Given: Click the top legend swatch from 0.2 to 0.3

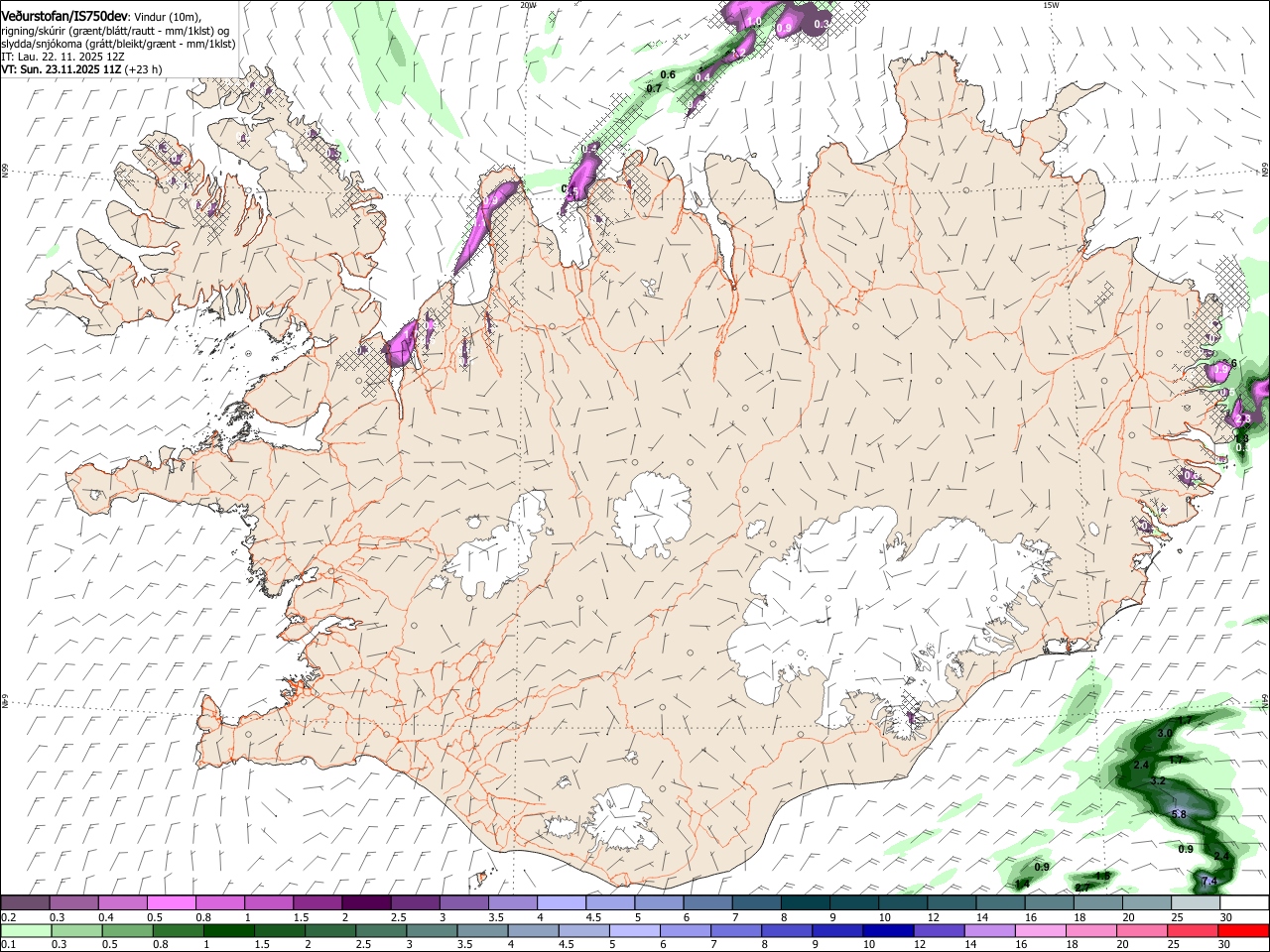Looking at the screenshot, I should pyautogui.click(x=25, y=902).
